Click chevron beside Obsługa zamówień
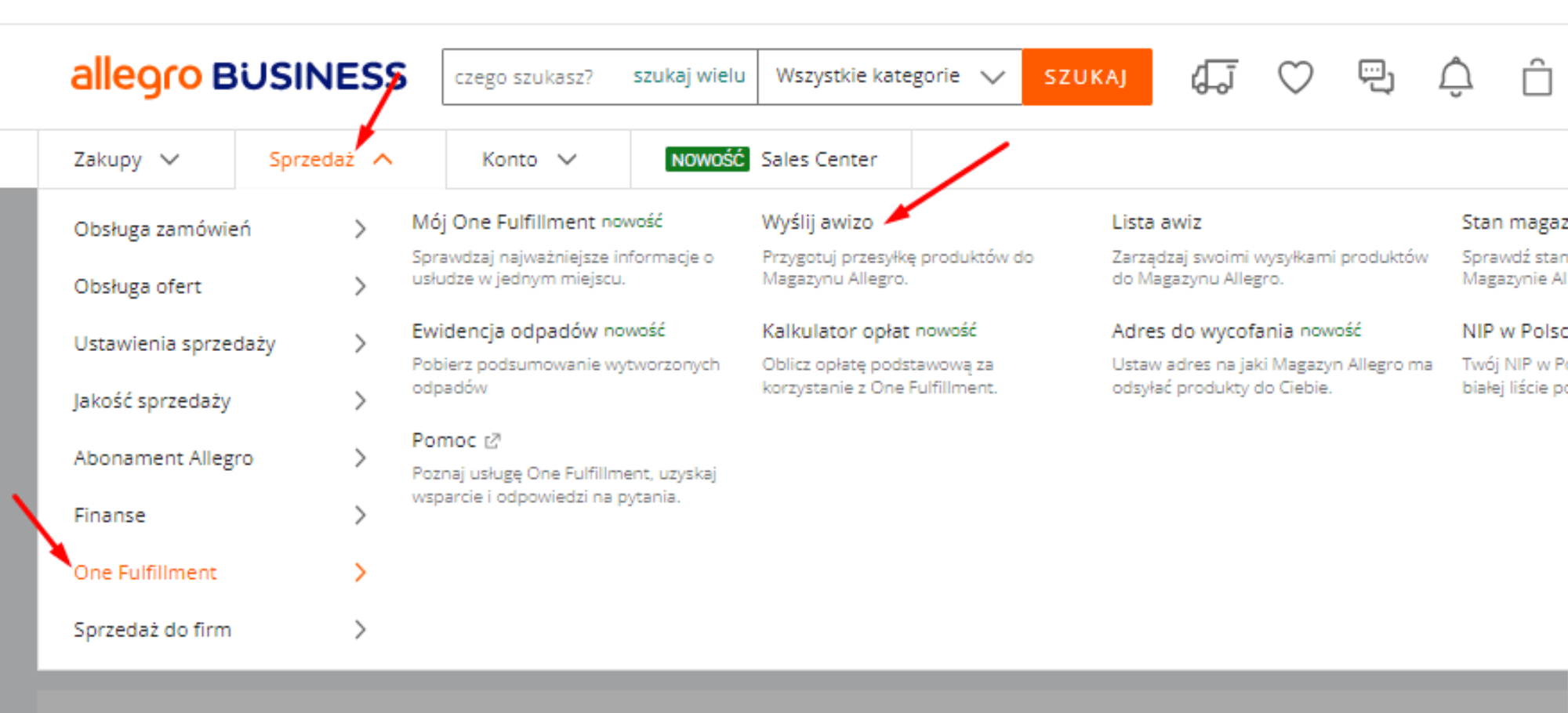 360,229
